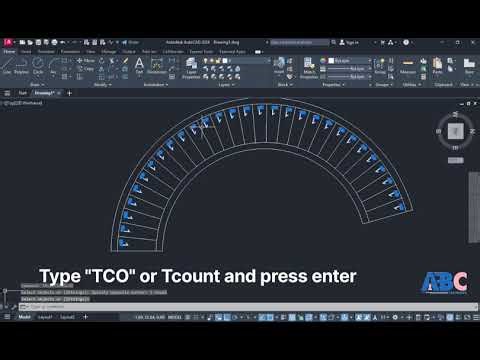Expand the Draw panel
The height and width of the screenshot is (360, 480).
37,85
